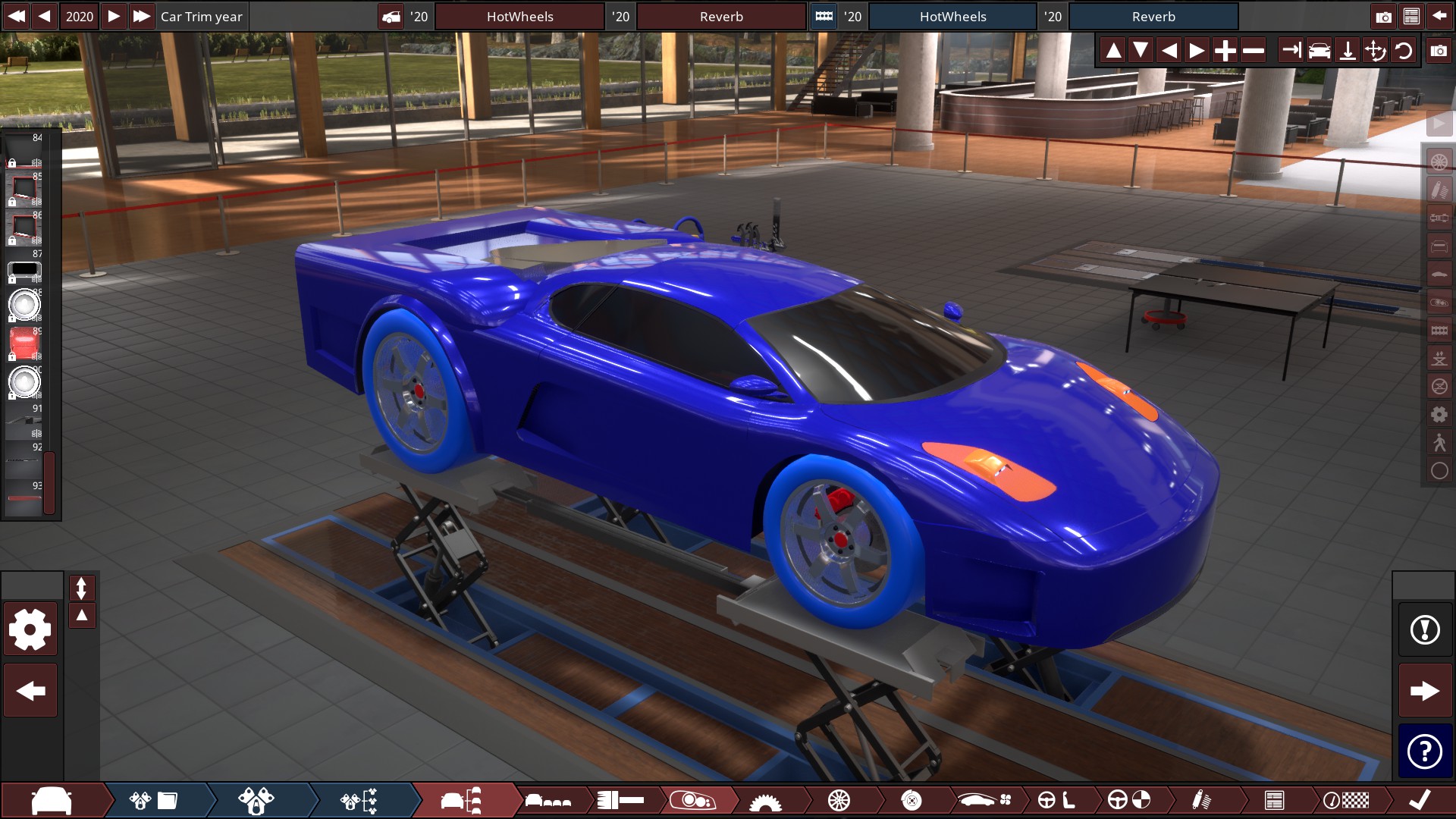Open the HotWheels car model selector
This screenshot has width=1456, height=819.
pyautogui.click(x=519, y=16)
